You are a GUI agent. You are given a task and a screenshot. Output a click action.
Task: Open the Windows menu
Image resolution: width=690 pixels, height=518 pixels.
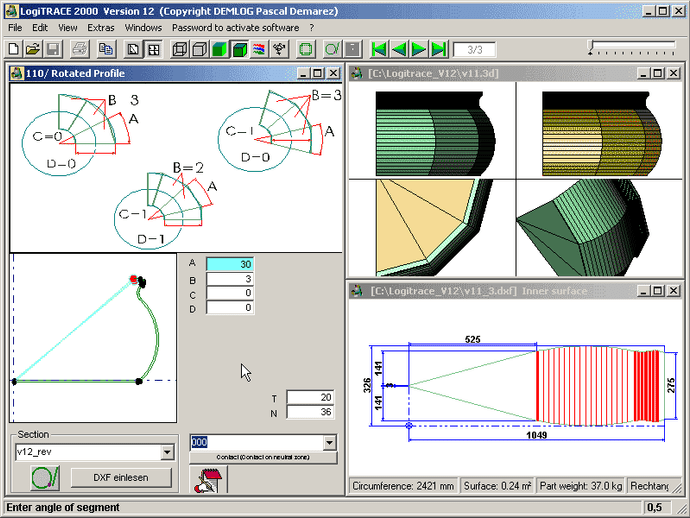tap(143, 28)
